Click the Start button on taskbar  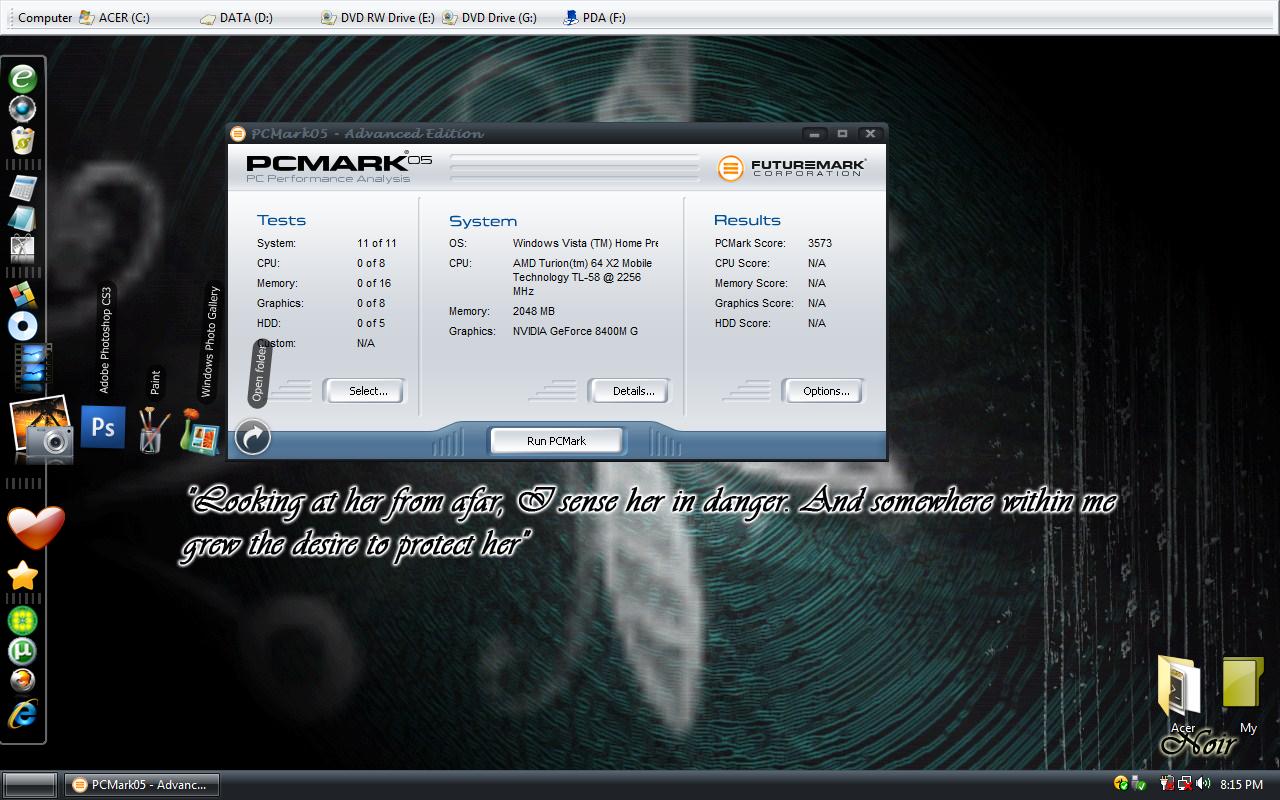[29, 785]
